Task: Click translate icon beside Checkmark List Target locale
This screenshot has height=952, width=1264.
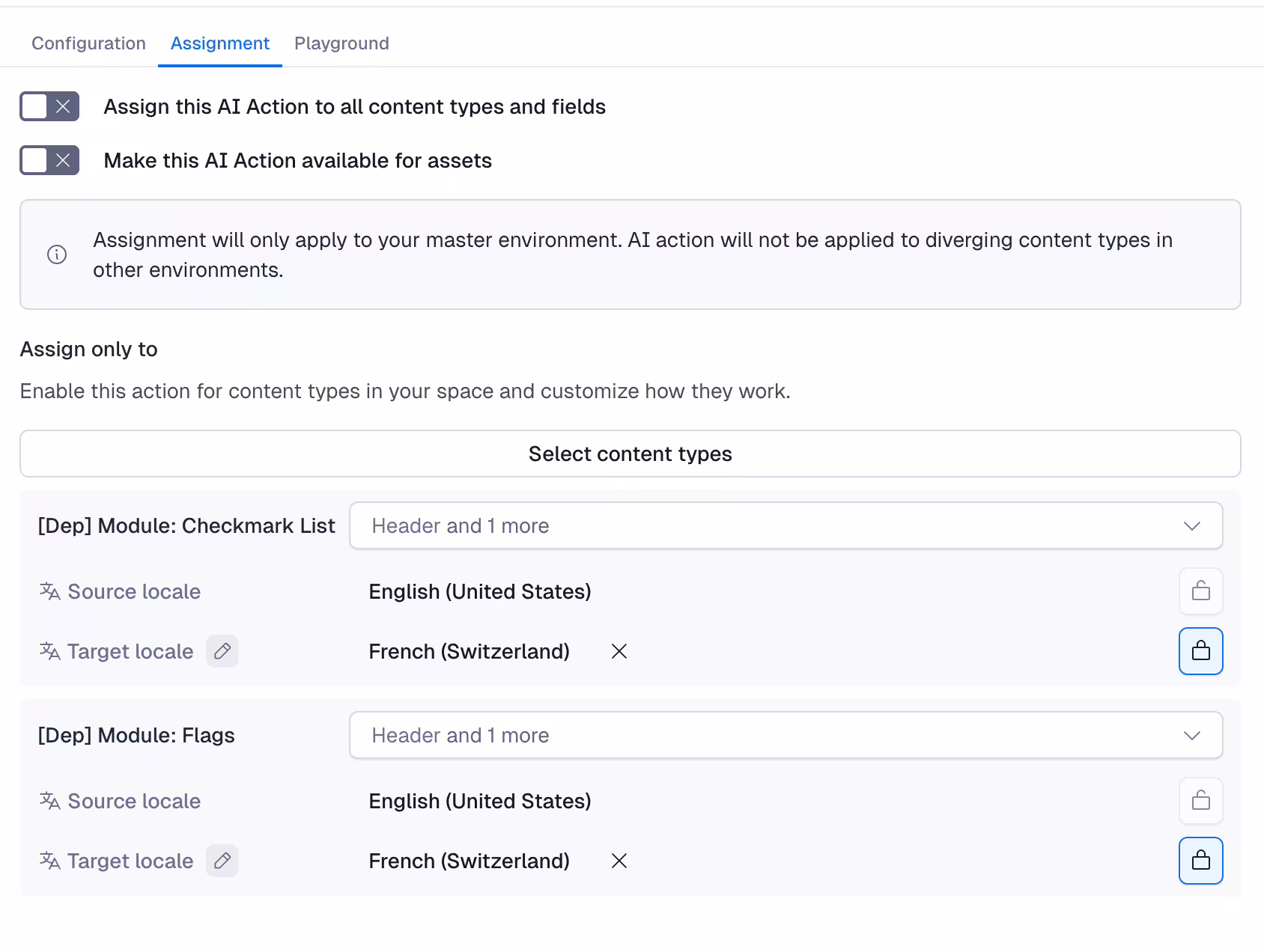Action: pyautogui.click(x=49, y=651)
